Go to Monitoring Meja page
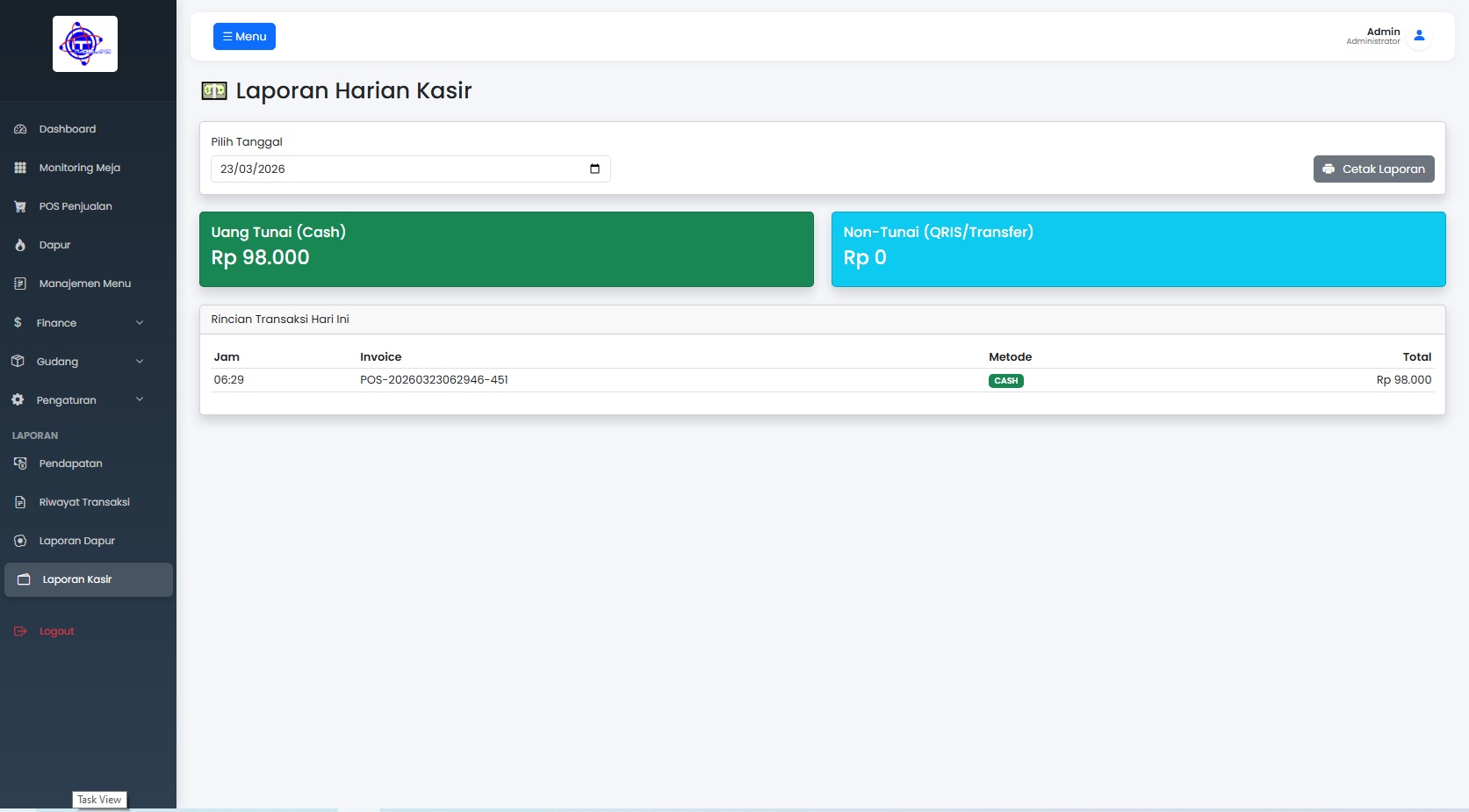This screenshot has width=1469, height=812. 80,168
